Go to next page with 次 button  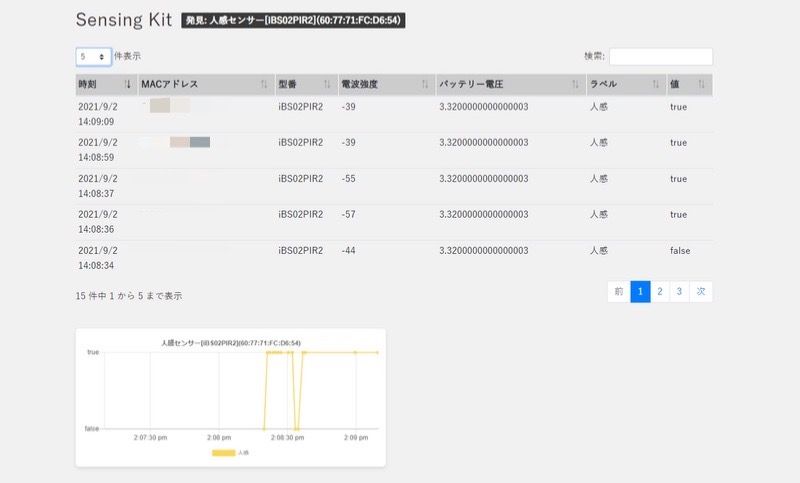[x=702, y=292]
